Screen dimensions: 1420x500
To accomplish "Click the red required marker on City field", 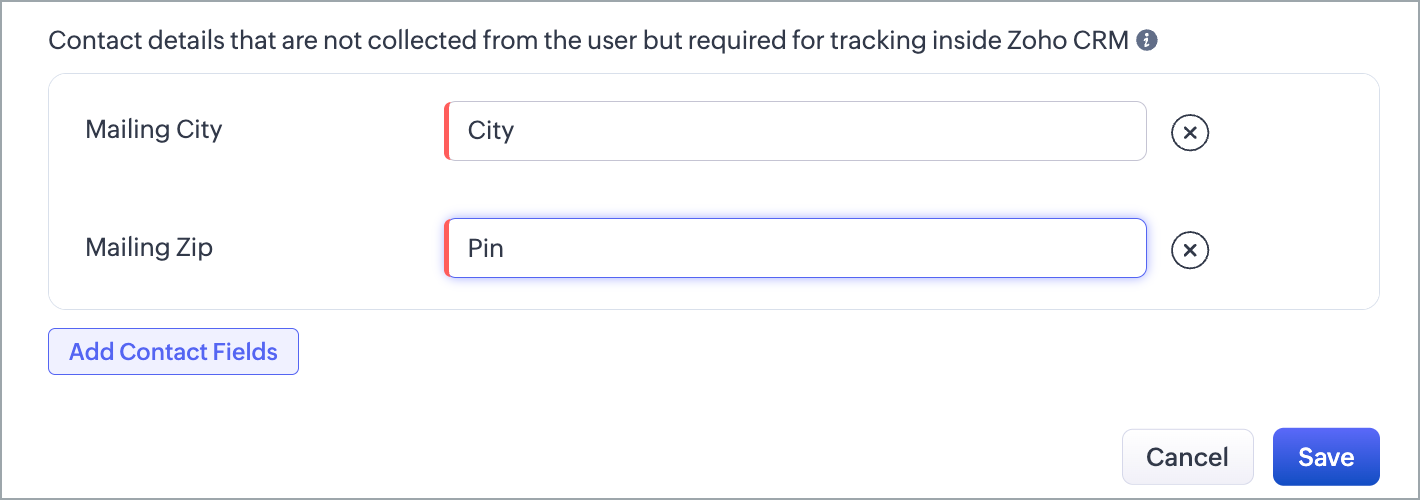I will (x=447, y=131).
